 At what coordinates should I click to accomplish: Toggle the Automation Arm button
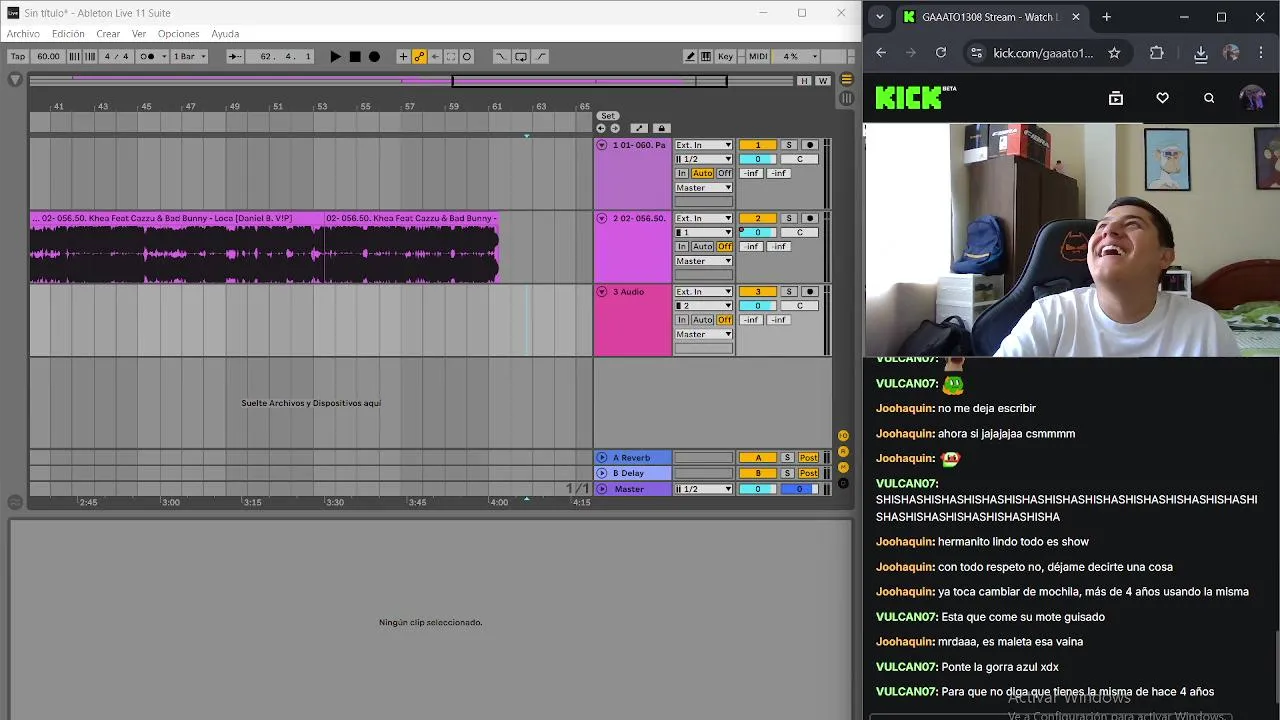[x=419, y=57]
